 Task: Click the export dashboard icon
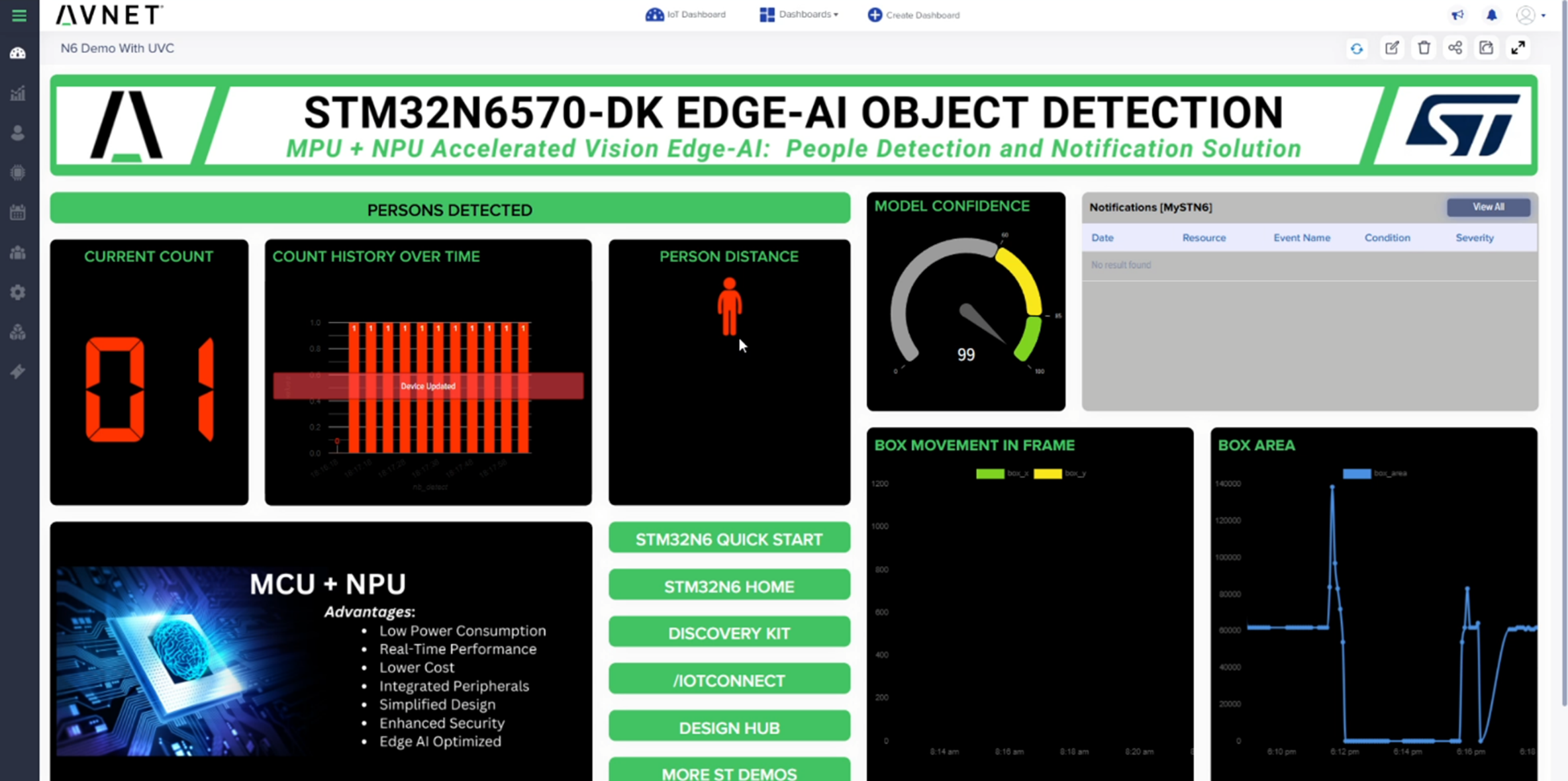pyautogui.click(x=1487, y=48)
